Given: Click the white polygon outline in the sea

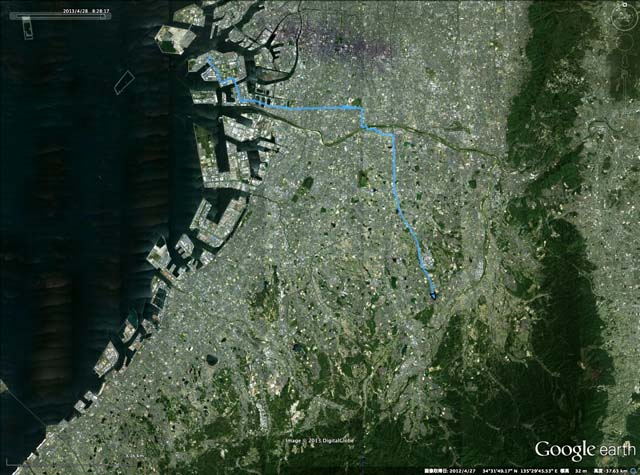Looking at the screenshot, I should pyautogui.click(x=124, y=82).
